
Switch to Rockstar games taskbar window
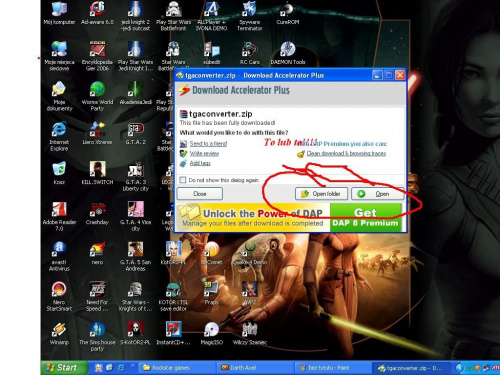[176, 368]
